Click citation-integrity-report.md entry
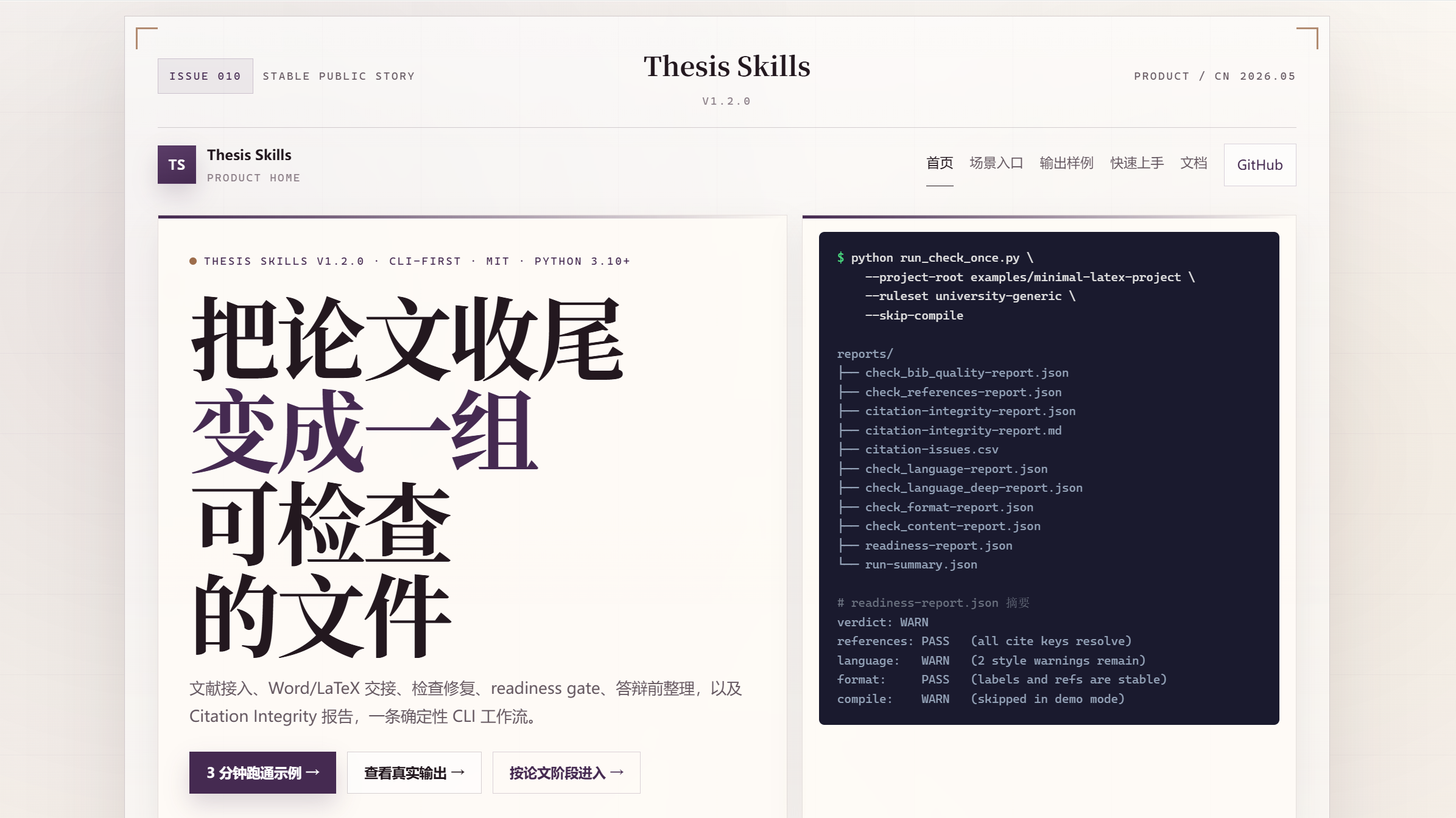 963,430
